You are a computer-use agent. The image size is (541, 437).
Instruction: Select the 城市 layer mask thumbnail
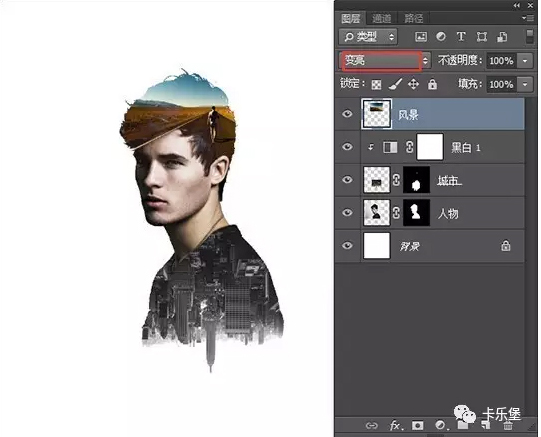pyautogui.click(x=417, y=180)
